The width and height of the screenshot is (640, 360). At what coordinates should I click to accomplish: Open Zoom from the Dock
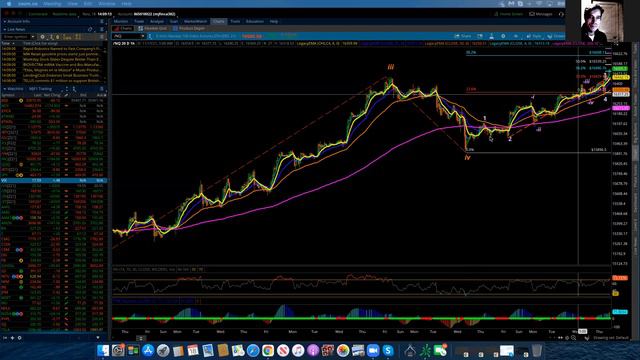(373, 350)
